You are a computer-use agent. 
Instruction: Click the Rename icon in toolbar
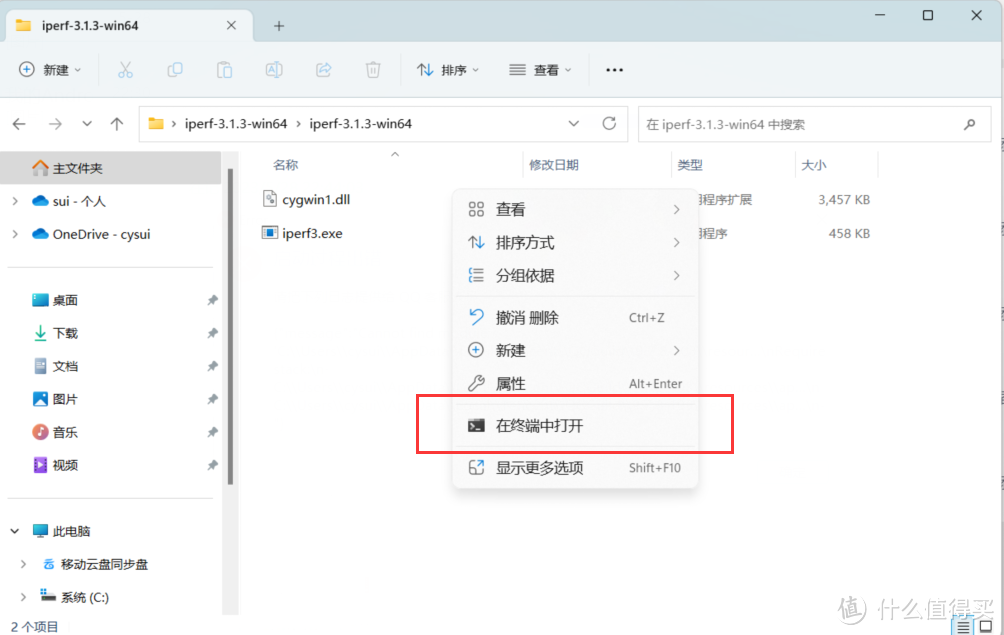pos(273,70)
